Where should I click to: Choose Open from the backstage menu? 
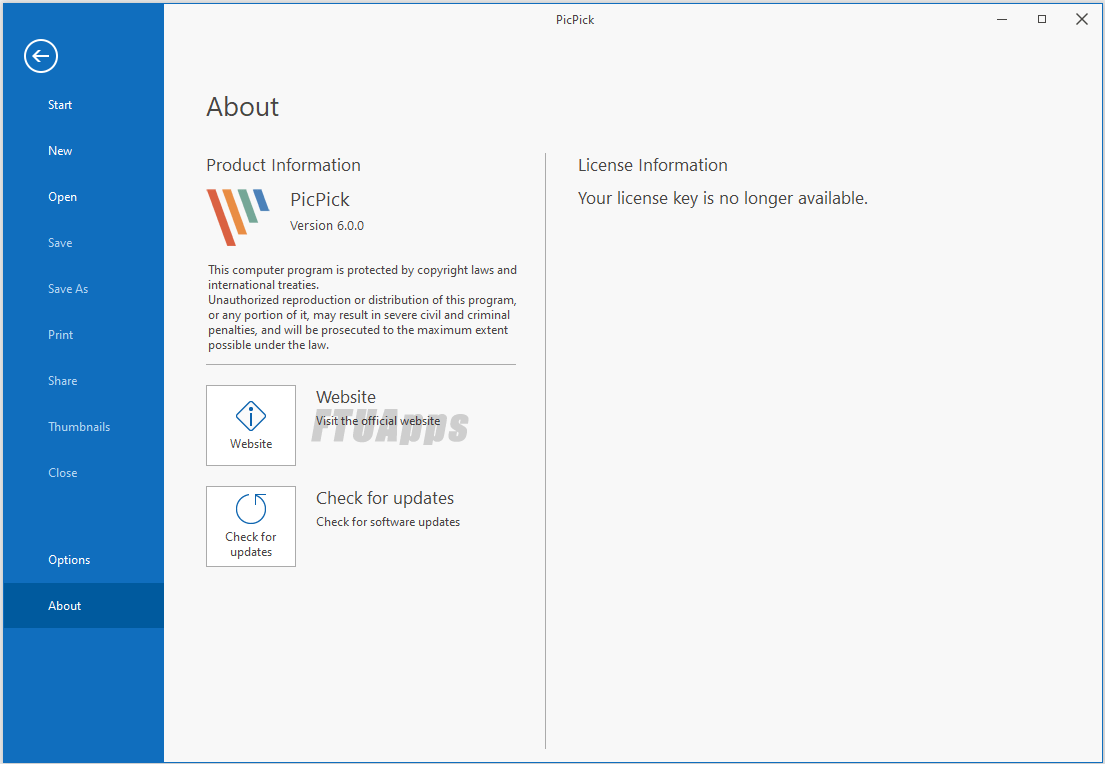[83, 197]
